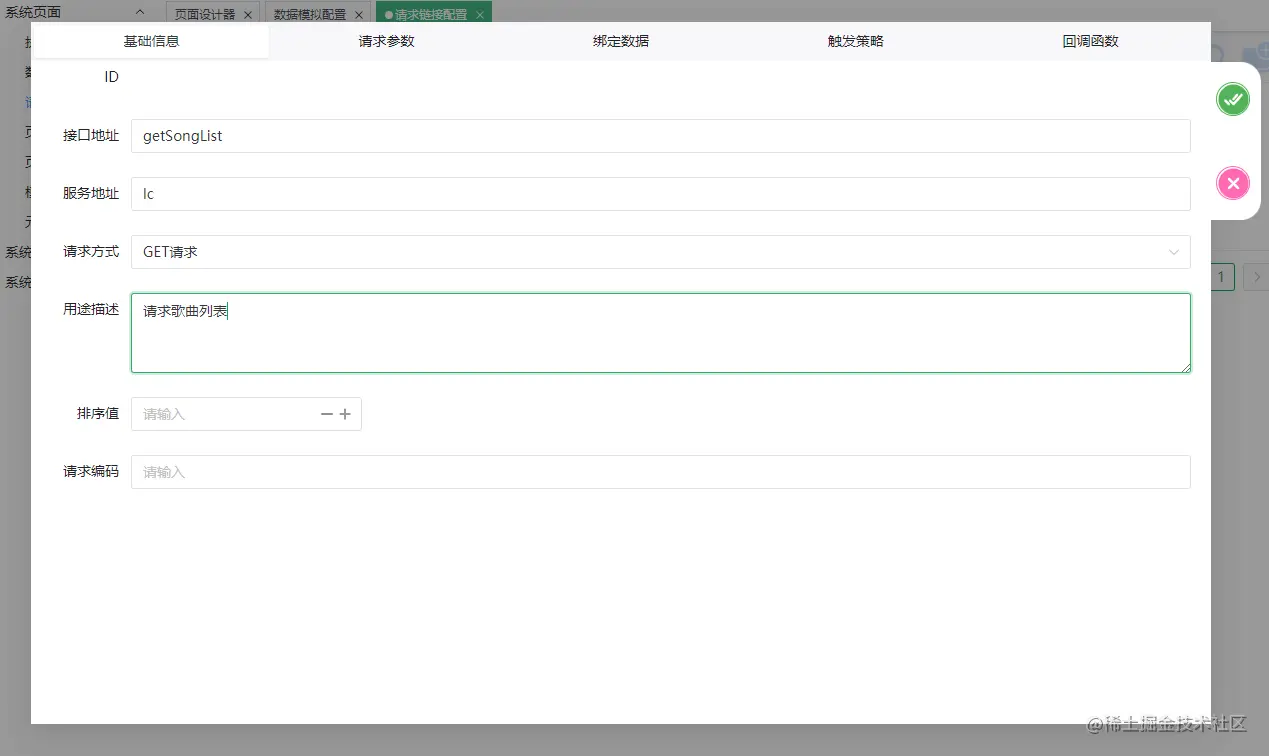Viewport: 1269px width, 756px height.
Task: Confirm with the green double-check icon
Action: 1233,99
